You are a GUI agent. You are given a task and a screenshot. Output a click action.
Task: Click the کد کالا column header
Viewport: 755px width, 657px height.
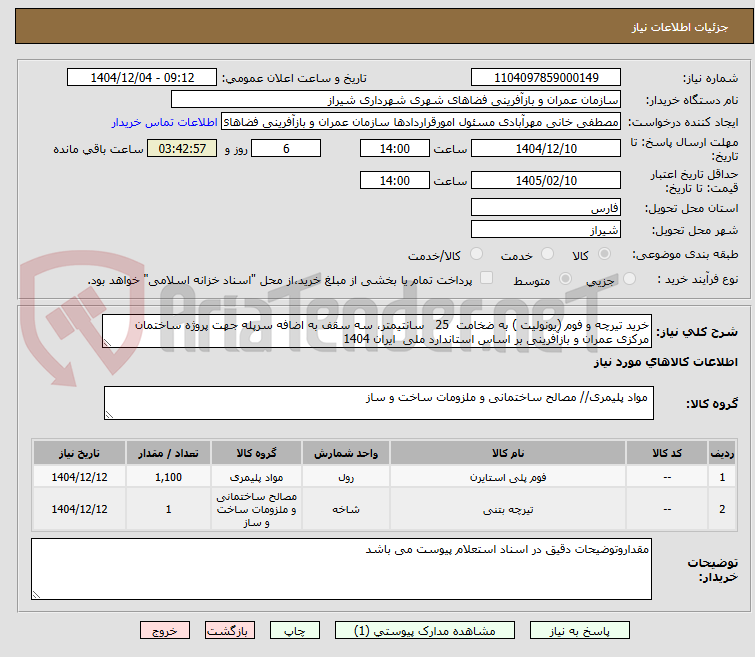pos(667,453)
